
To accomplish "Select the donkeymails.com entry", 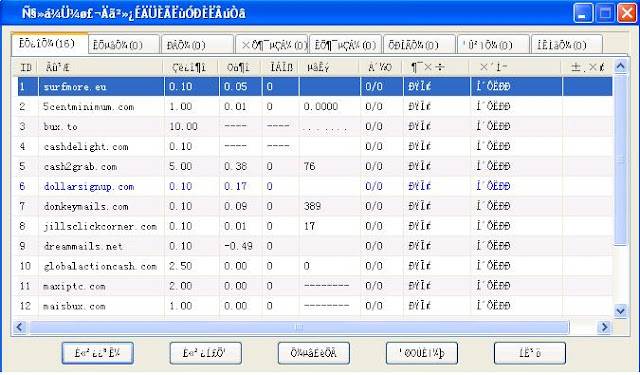I will [x=86, y=207].
